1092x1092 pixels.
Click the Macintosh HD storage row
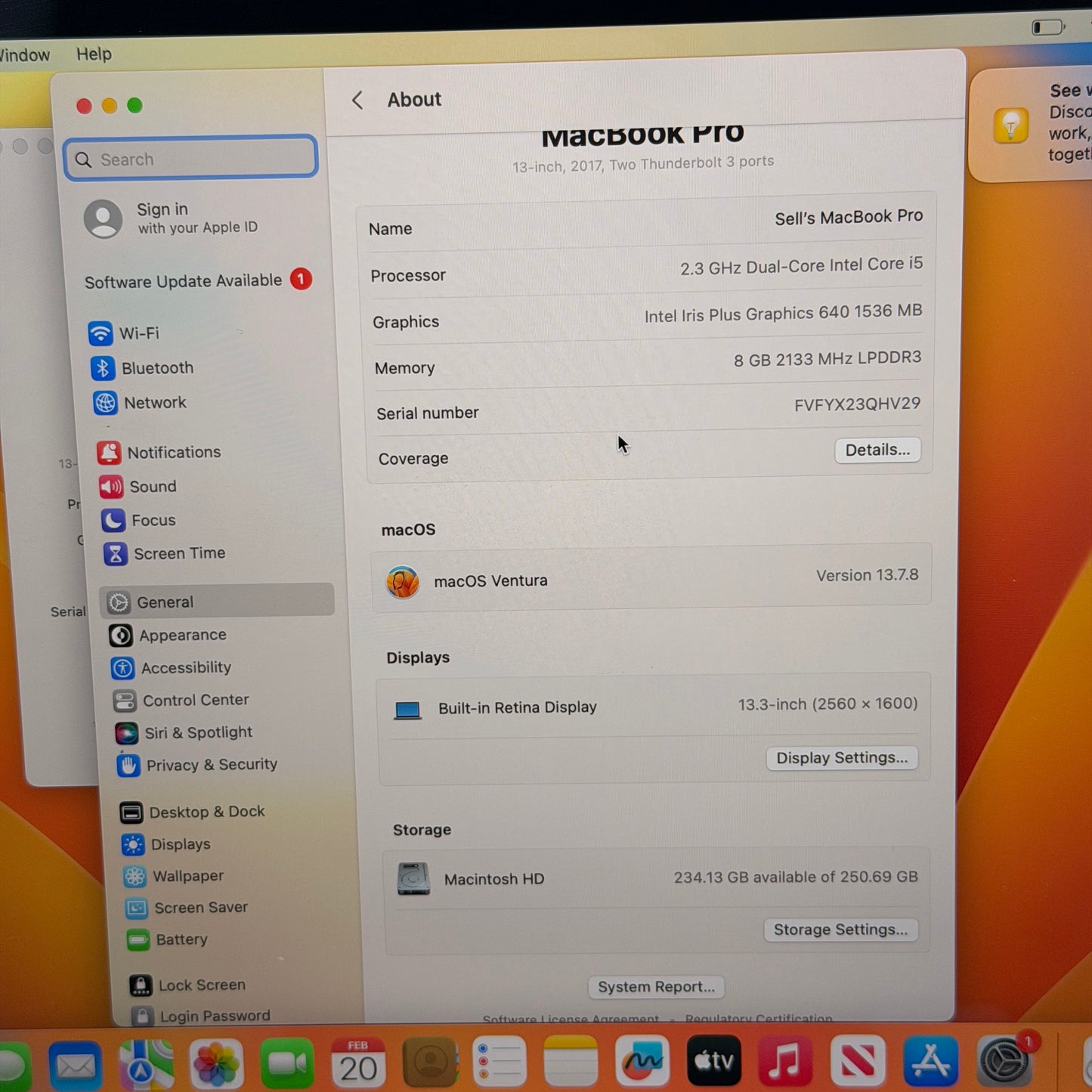coord(655,878)
